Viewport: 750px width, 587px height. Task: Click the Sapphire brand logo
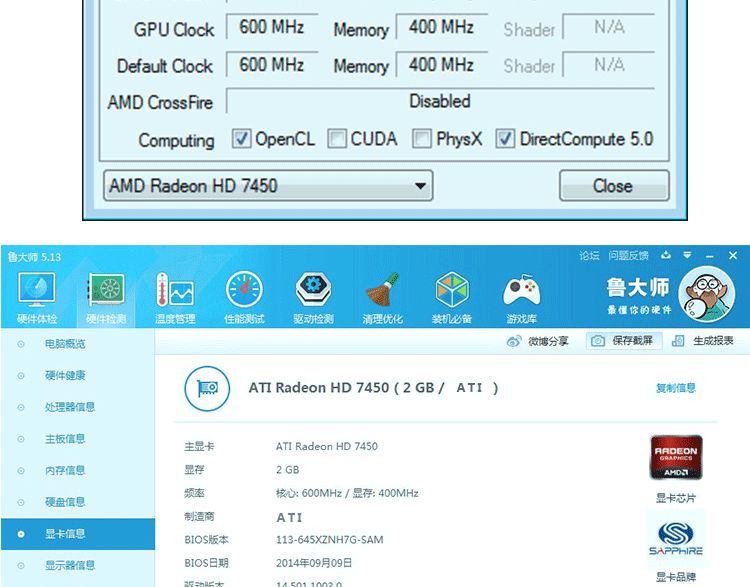pyautogui.click(x=676, y=538)
